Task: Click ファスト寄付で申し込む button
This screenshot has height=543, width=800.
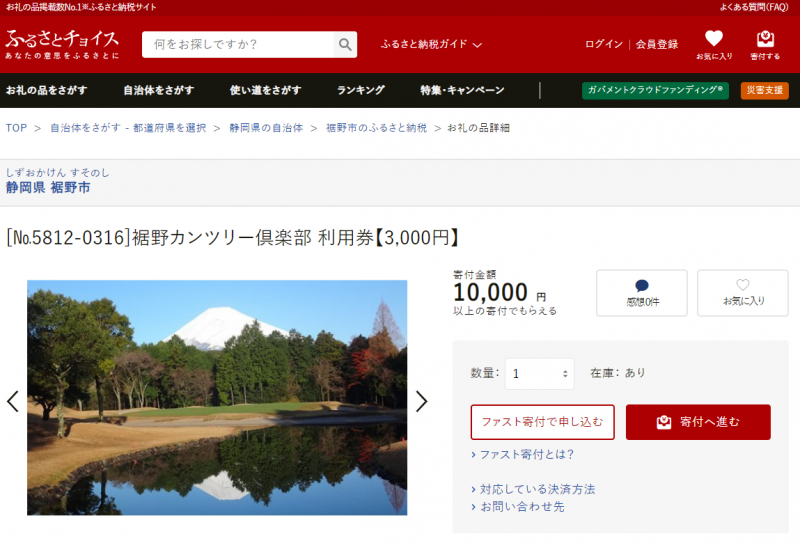Action: click(x=542, y=422)
